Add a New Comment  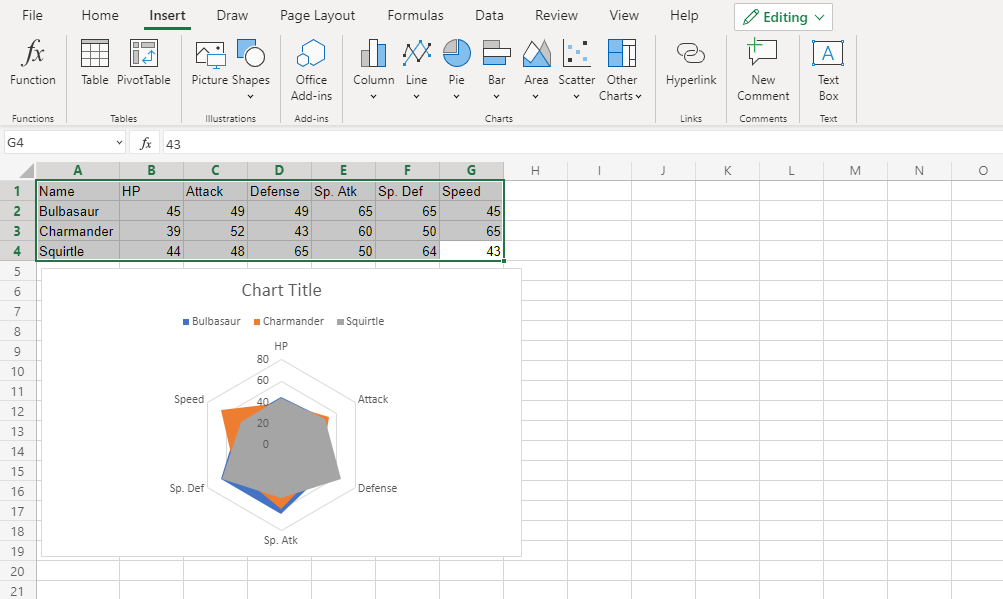(x=762, y=67)
